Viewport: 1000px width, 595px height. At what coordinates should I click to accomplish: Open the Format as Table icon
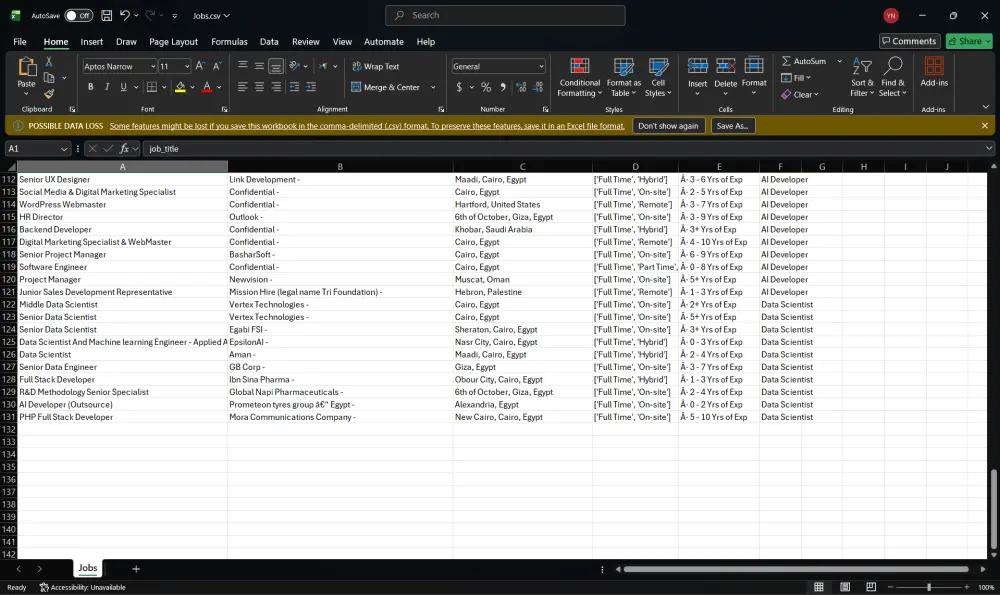tap(623, 66)
